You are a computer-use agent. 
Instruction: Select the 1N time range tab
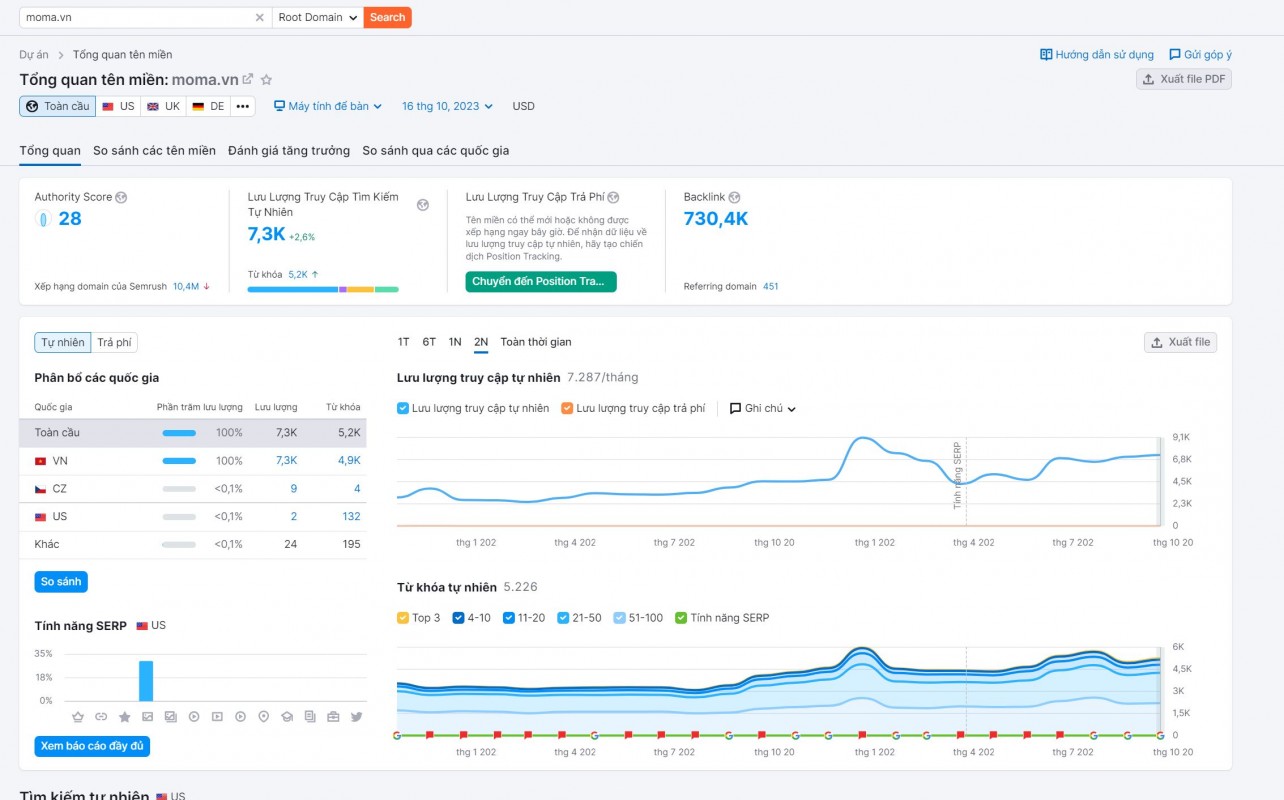(455, 342)
